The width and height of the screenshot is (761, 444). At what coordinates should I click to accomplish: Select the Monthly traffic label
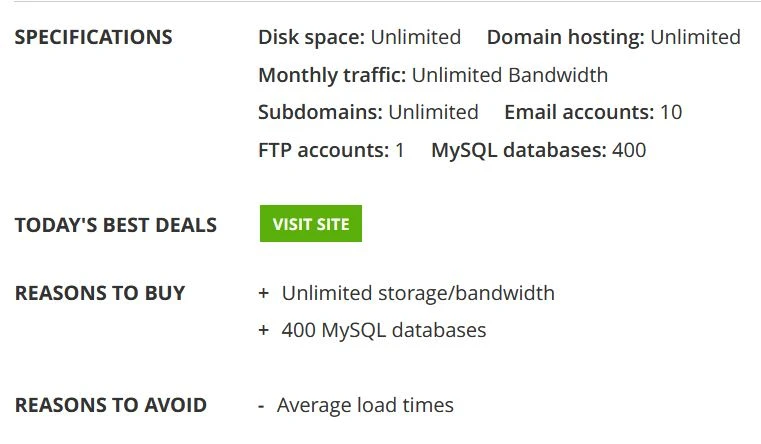tap(332, 75)
